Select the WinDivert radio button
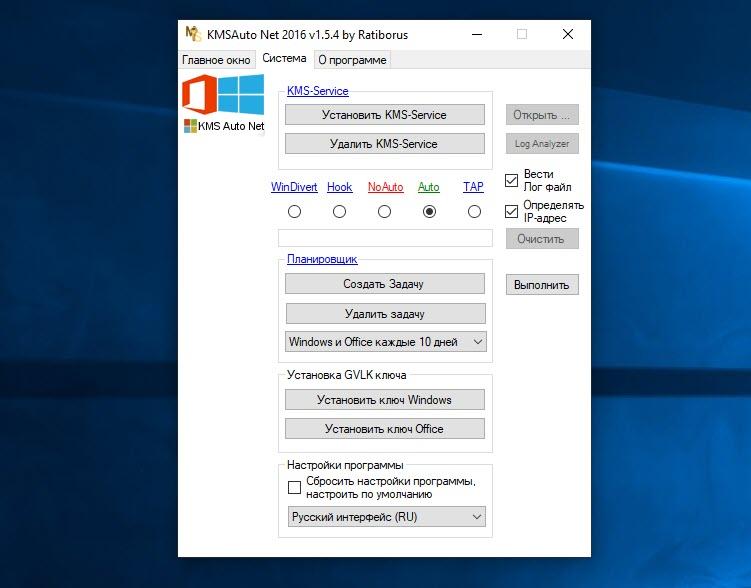This screenshot has height=588, width=751. click(x=295, y=211)
